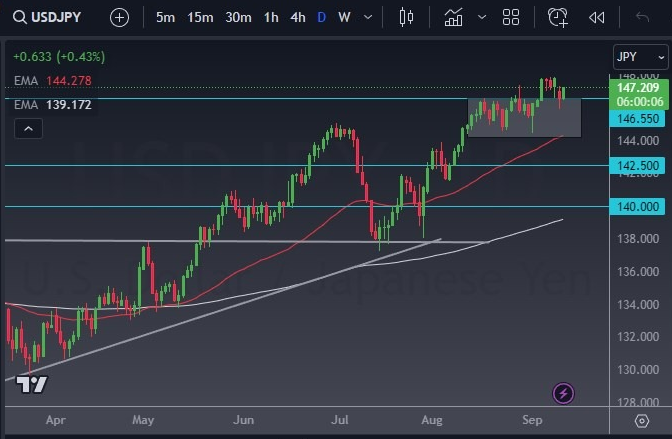Switch to the 5m timeframe

click(x=165, y=17)
